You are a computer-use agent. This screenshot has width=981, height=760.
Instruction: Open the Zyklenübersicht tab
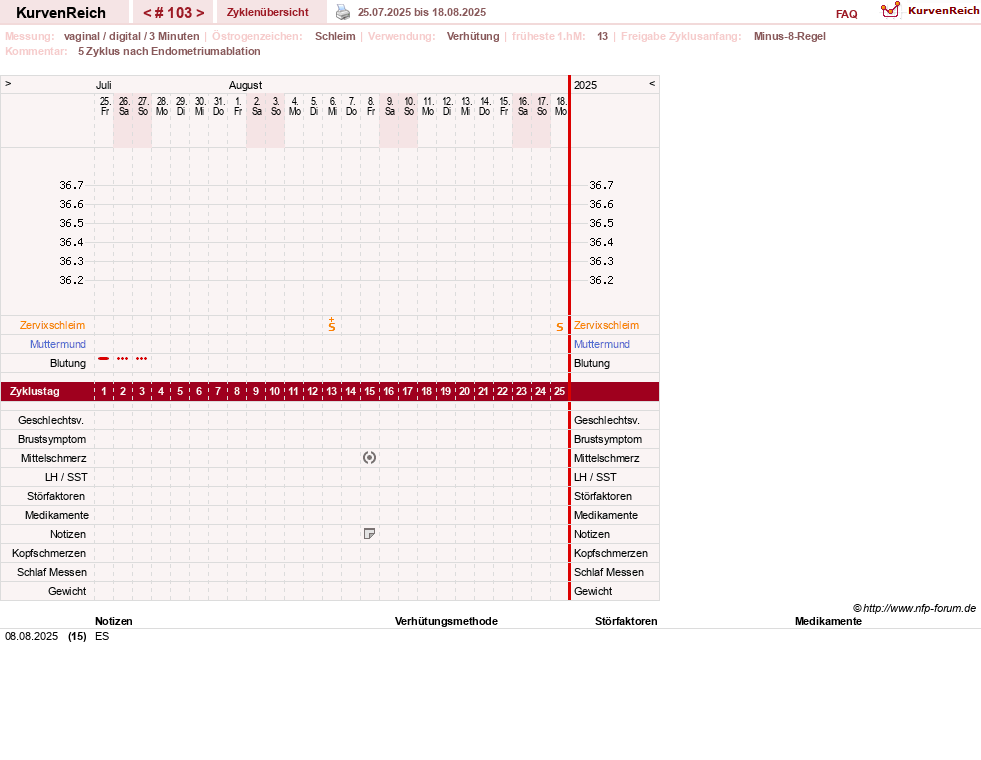(x=268, y=13)
